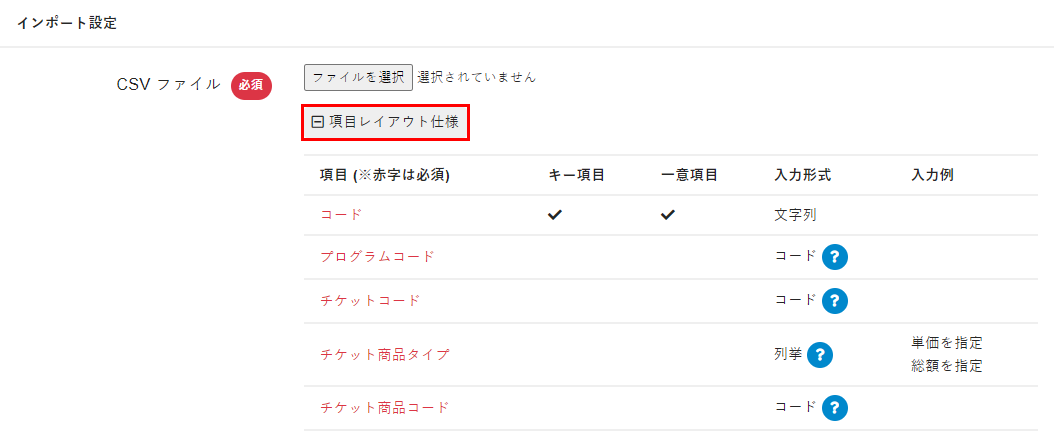Click the インポート設定 section heading

pyautogui.click(x=67, y=23)
